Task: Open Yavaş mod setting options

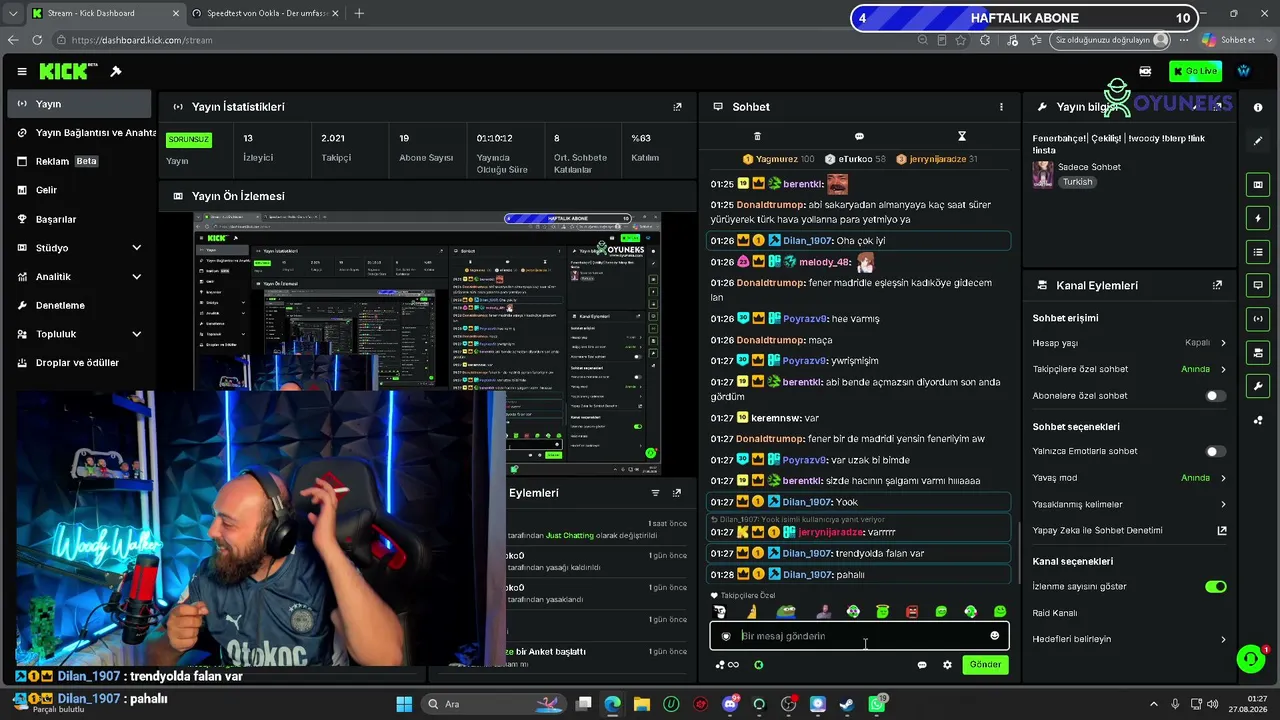Action: 1130,478
